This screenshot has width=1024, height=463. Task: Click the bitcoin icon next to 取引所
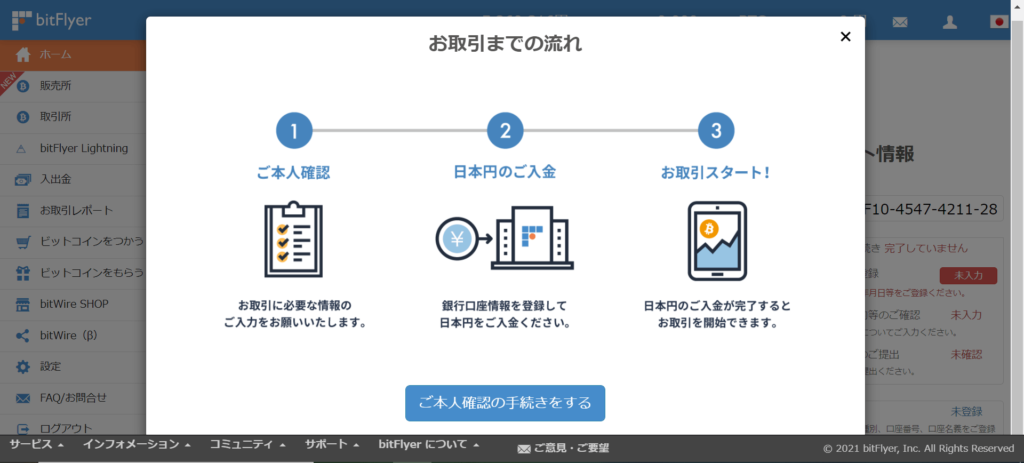pyautogui.click(x=23, y=118)
